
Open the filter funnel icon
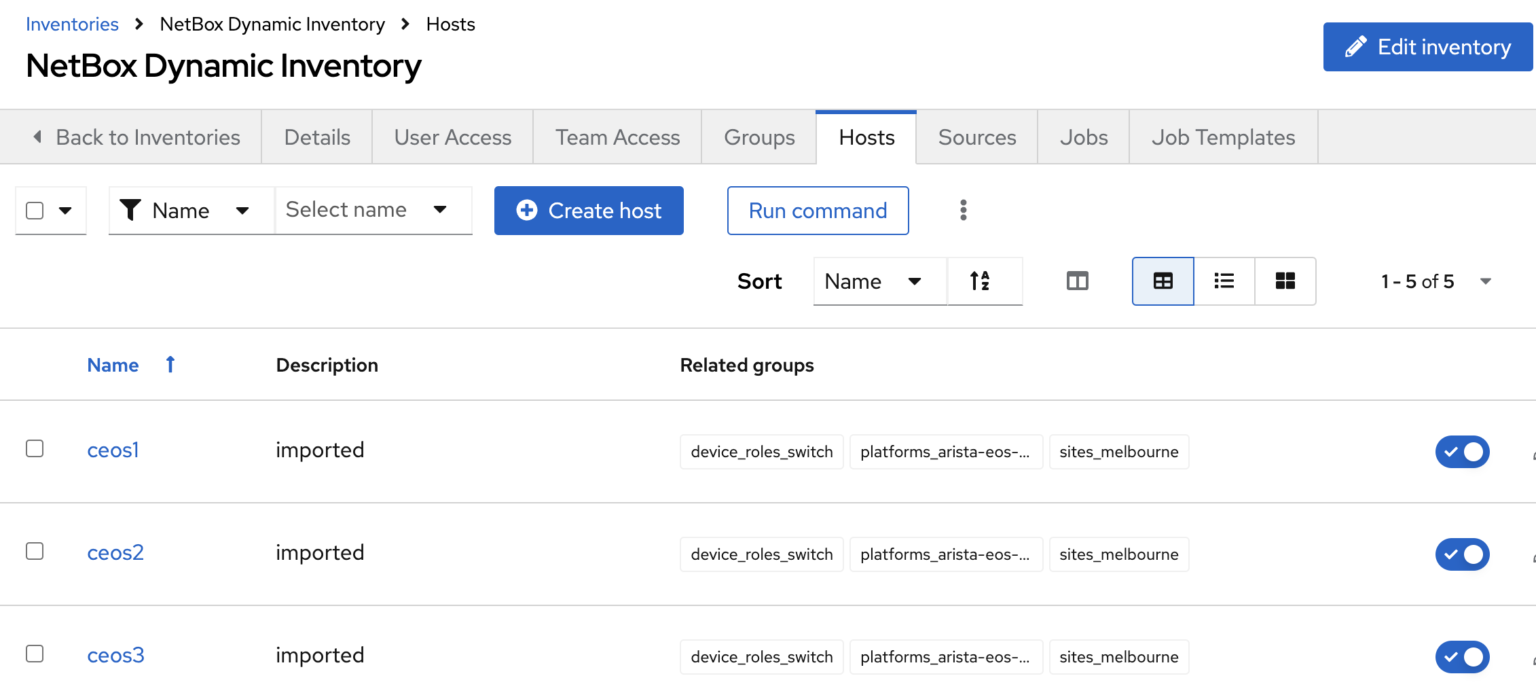[x=130, y=210]
